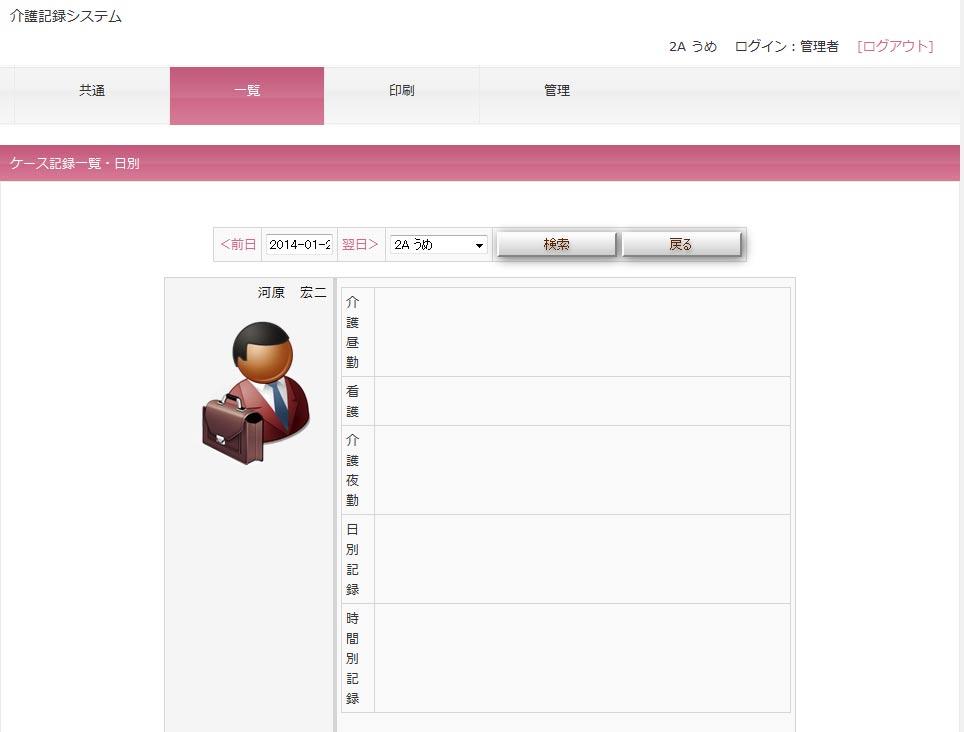964x732 pixels.
Task: Click the 介護記録システム title
Action: point(66,17)
